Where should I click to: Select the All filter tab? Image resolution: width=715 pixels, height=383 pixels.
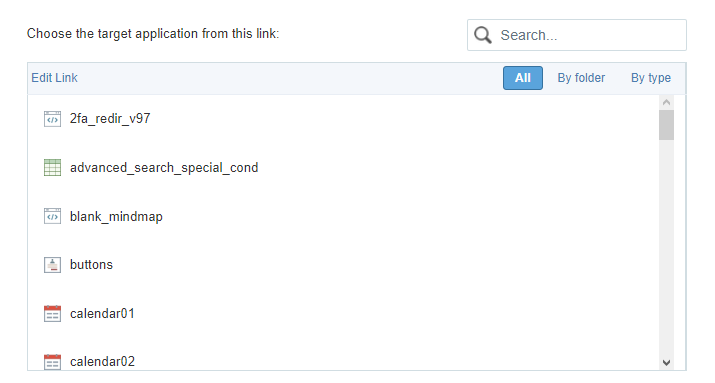[x=523, y=78]
